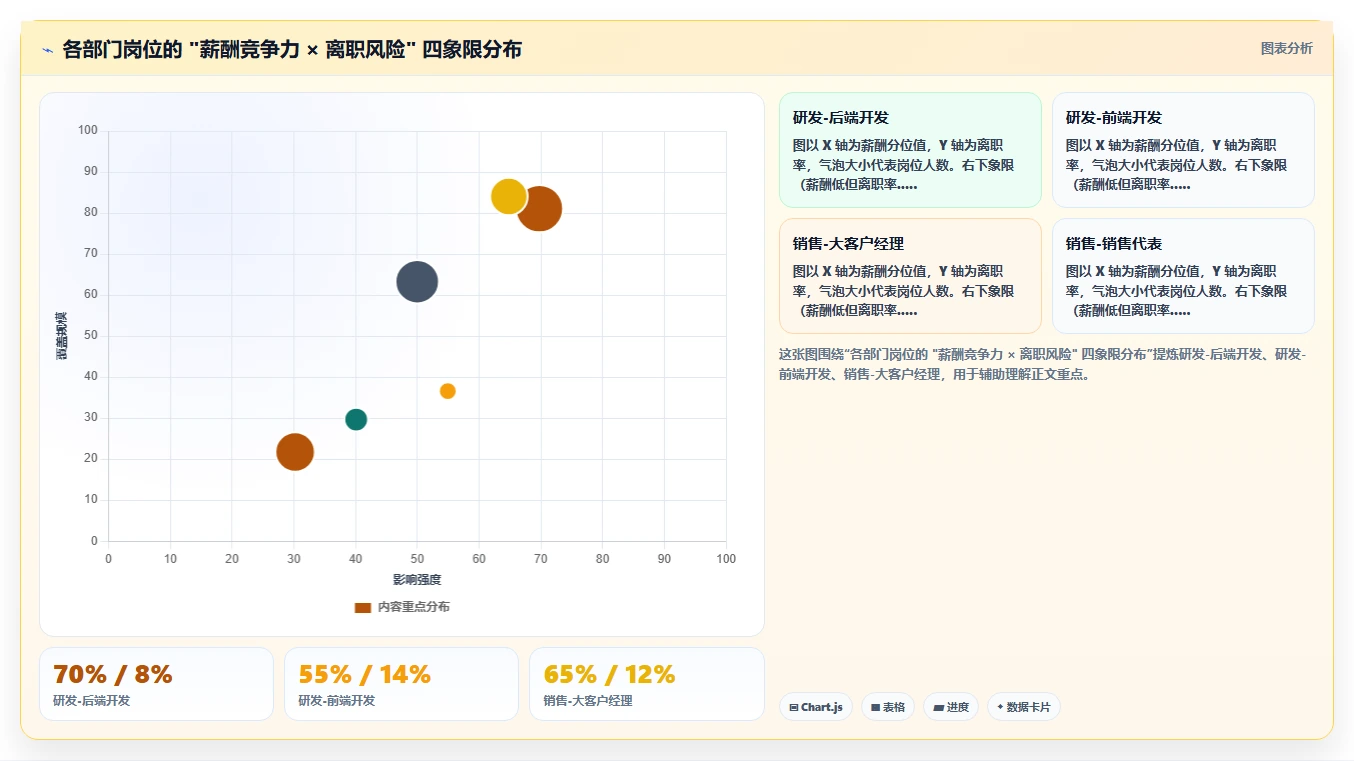Open the 研发-前端开发 info card
This screenshot has width=1354, height=761.
(x=1183, y=150)
